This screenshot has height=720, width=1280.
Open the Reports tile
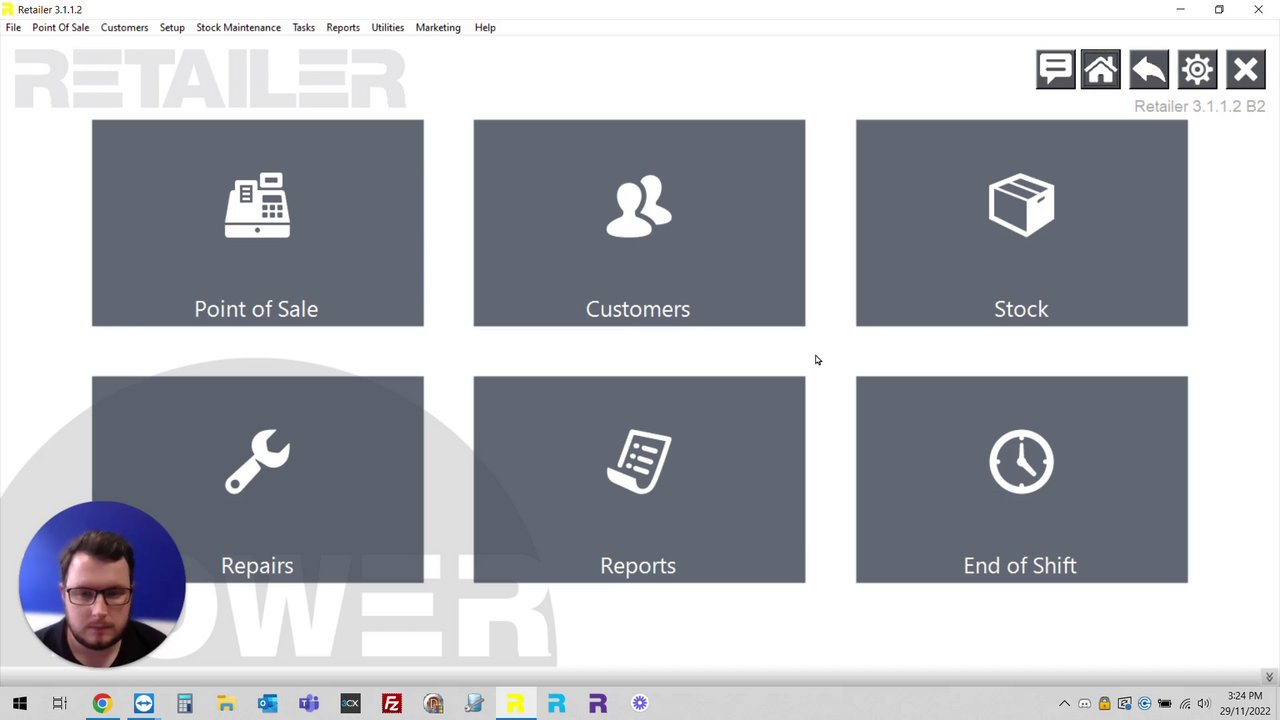point(639,480)
